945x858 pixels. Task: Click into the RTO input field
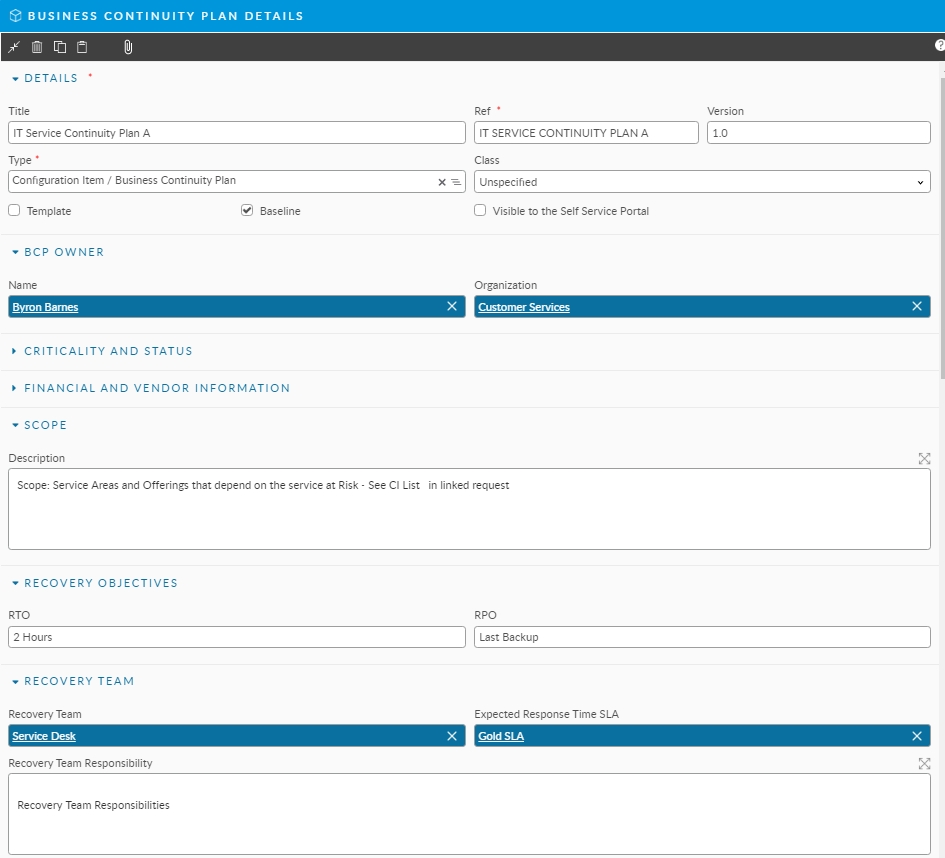pyautogui.click(x=236, y=637)
